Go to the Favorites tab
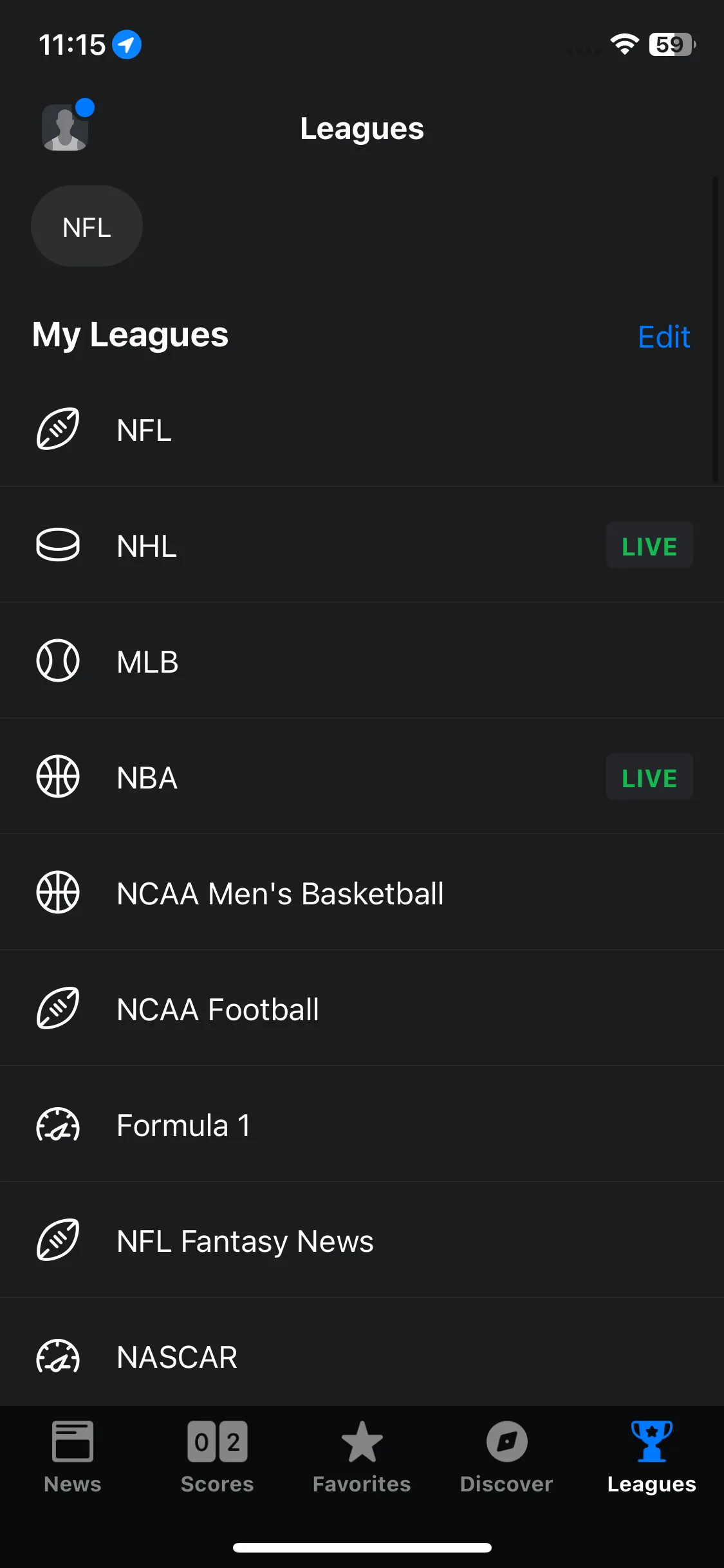The image size is (724, 1568). 362,1457
